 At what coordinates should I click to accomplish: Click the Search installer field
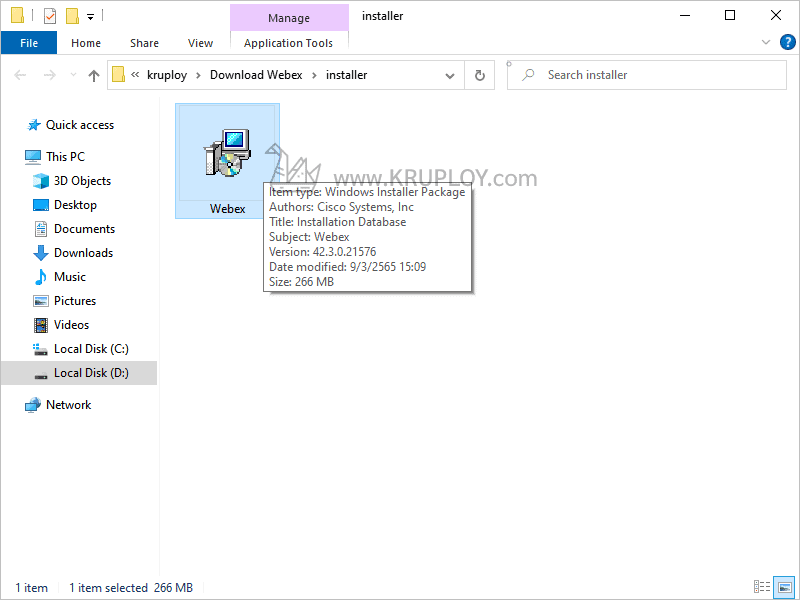pyautogui.click(x=646, y=75)
